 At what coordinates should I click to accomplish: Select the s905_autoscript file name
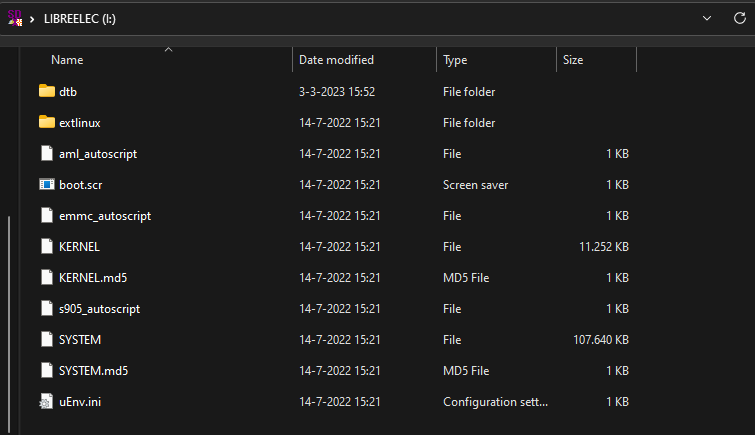tap(99, 308)
